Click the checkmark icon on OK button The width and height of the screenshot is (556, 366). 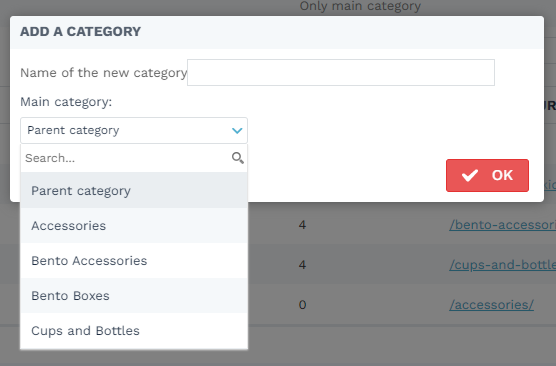[x=470, y=175]
